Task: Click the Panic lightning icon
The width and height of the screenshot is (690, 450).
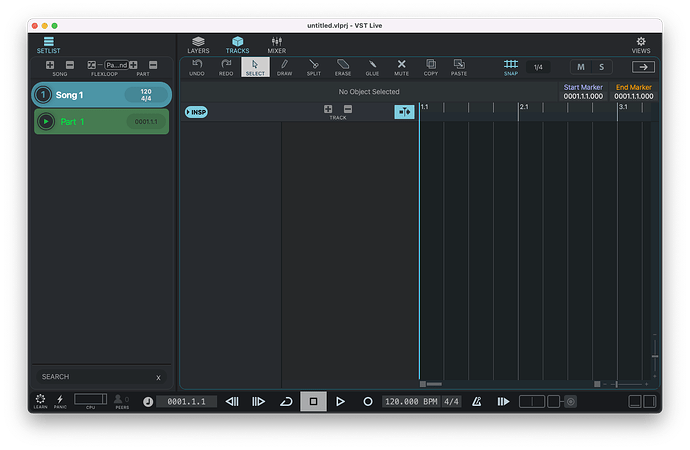Action: (x=60, y=400)
